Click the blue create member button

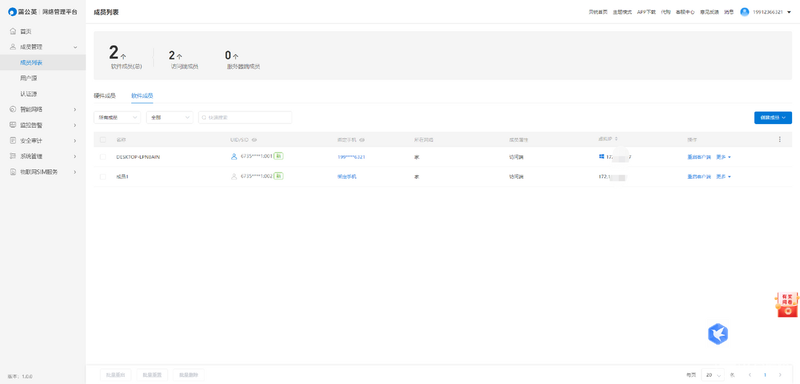pyautogui.click(x=773, y=117)
